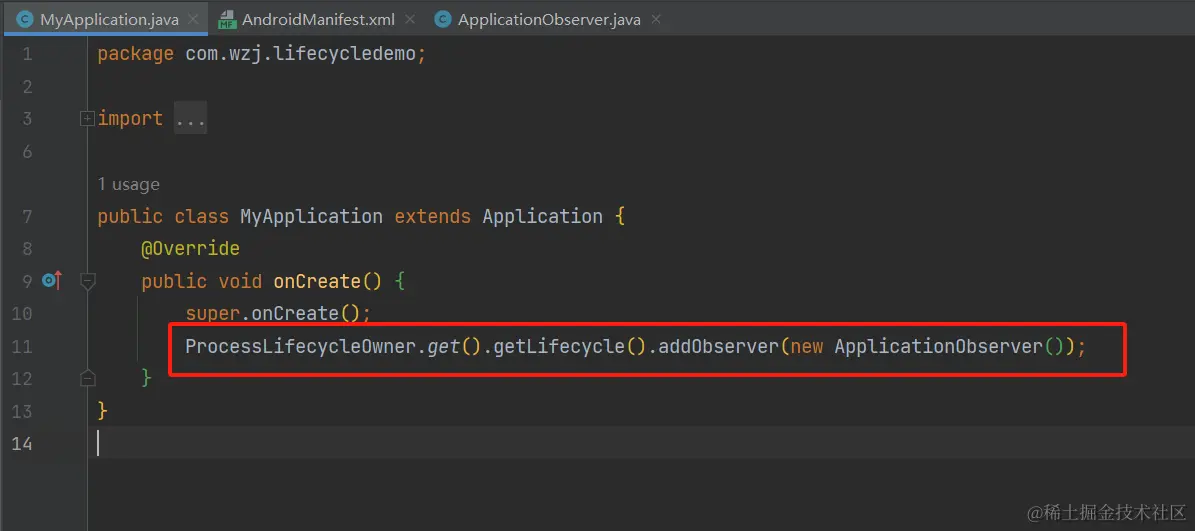Click the MyApplication.java class file icon
1195x531 pixels.
click(x=24, y=20)
